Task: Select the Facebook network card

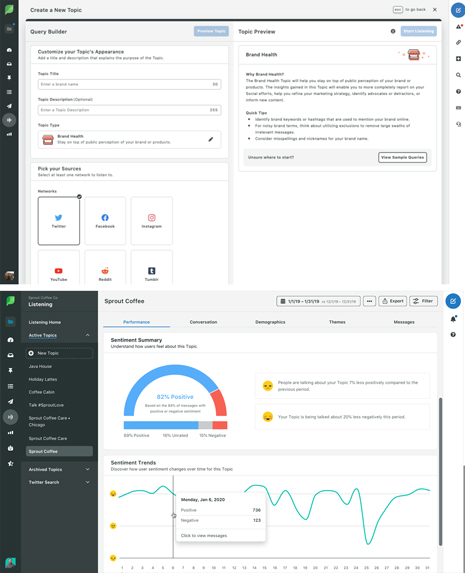Action: pyautogui.click(x=105, y=221)
